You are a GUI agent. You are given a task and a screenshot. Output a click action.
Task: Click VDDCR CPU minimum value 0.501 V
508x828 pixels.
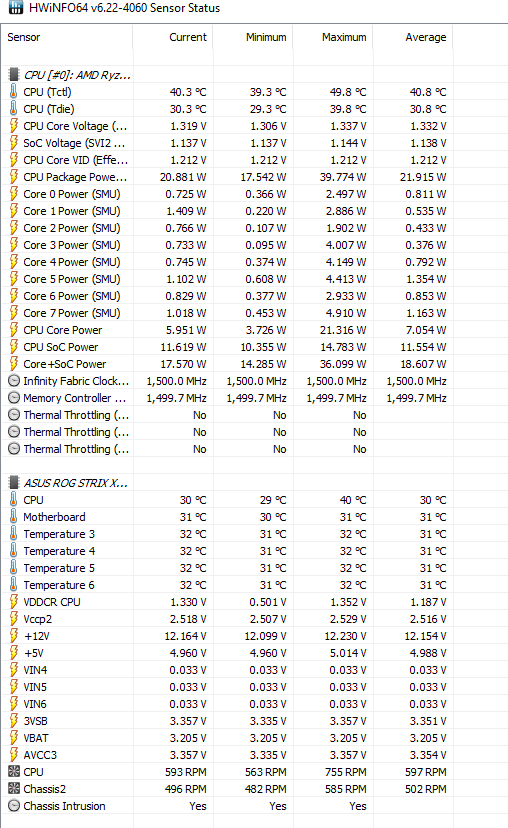point(267,601)
